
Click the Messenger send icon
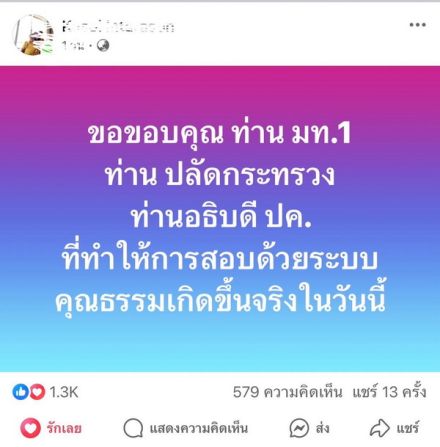(x=299, y=428)
